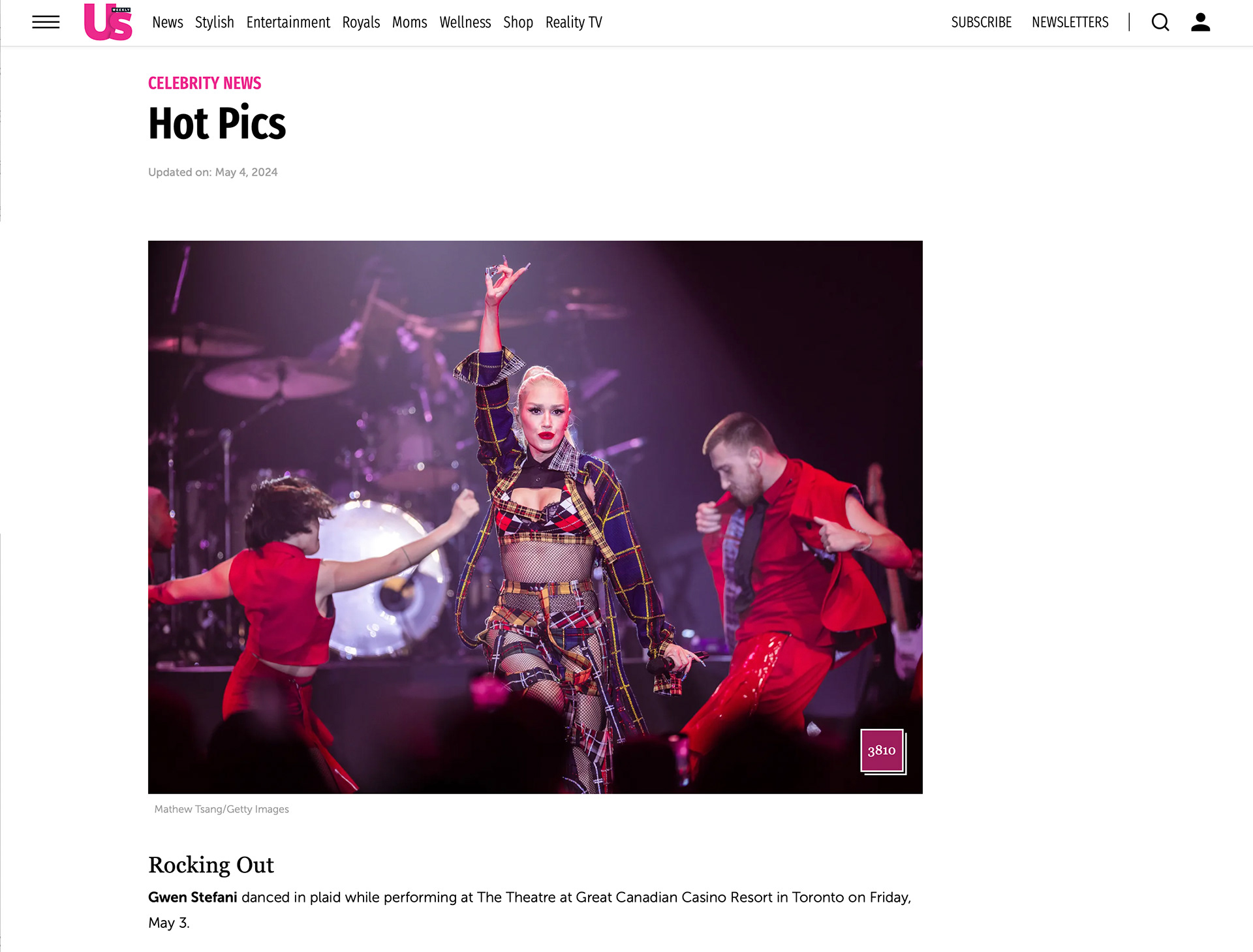This screenshot has width=1253, height=952.
Task: Open the user account profile icon
Action: pyautogui.click(x=1201, y=22)
